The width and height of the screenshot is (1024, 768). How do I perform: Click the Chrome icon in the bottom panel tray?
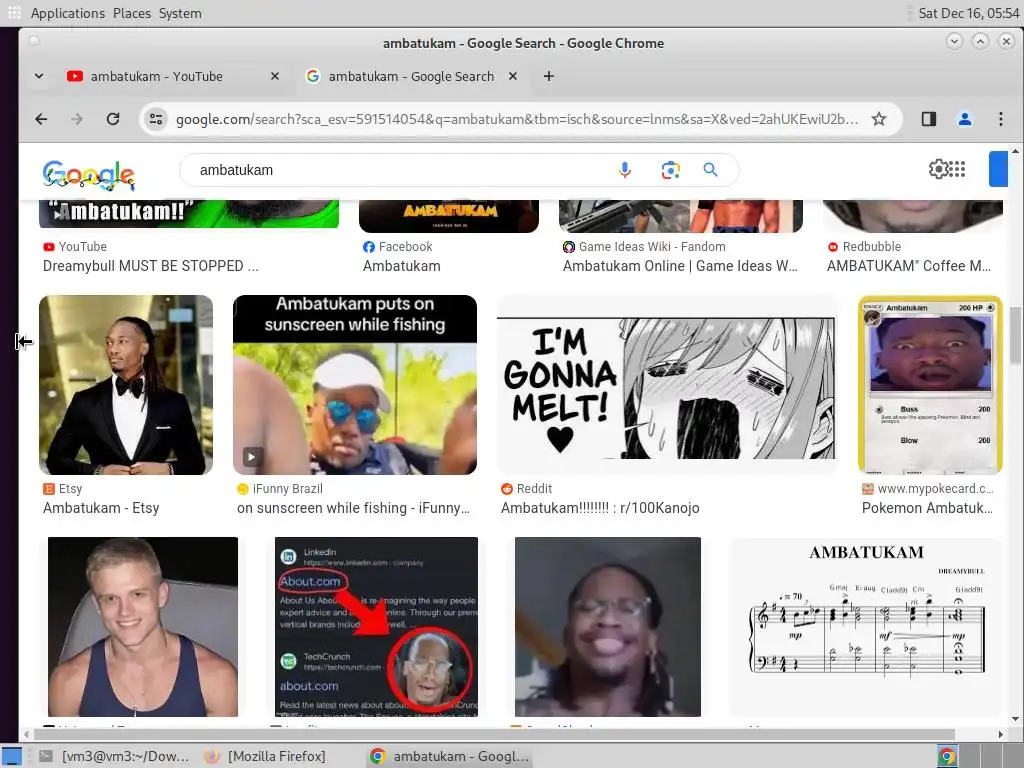[947, 756]
